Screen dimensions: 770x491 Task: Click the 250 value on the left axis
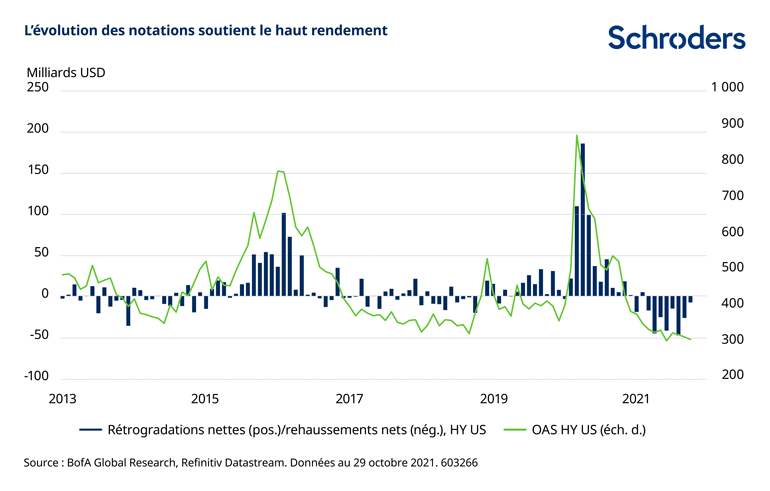37,88
